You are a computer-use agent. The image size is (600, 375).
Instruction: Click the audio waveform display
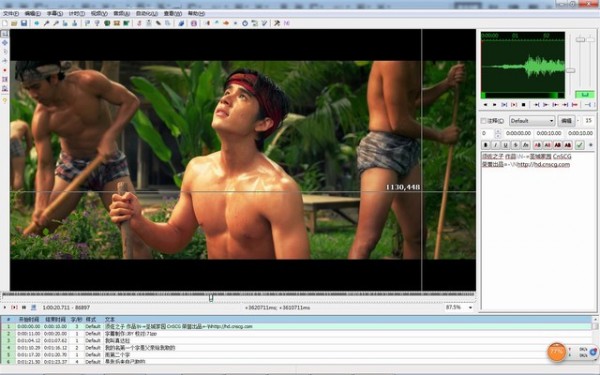click(x=523, y=65)
